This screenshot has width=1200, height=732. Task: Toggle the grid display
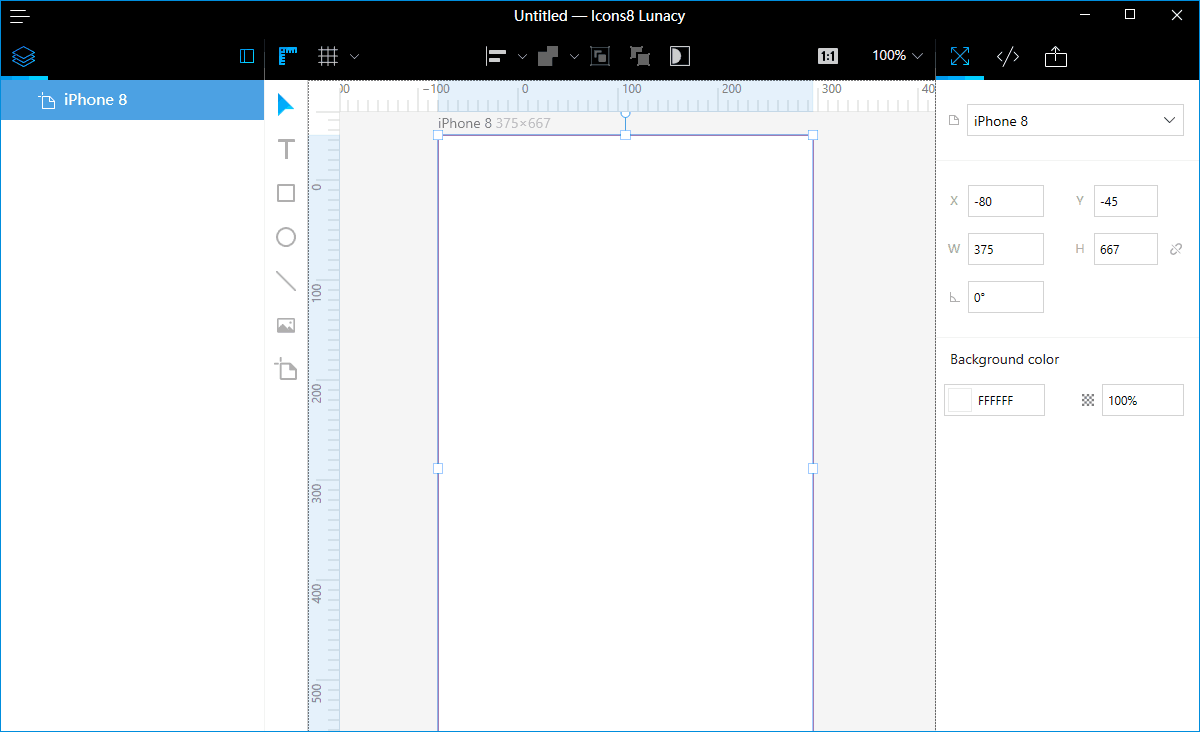click(328, 56)
